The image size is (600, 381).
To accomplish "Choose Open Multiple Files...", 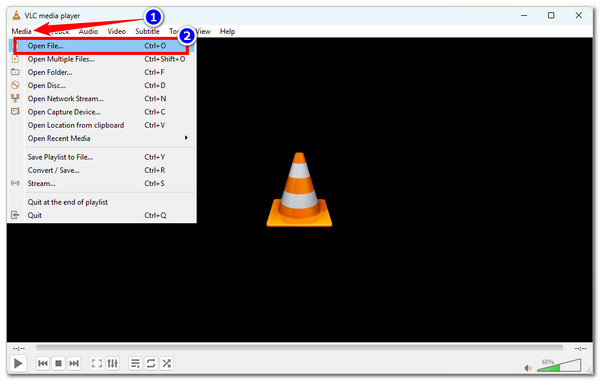I will 101,59.
